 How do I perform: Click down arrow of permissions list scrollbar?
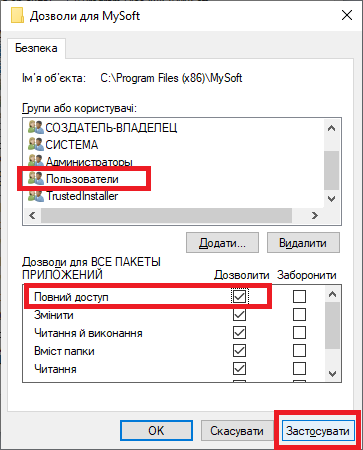(332, 374)
